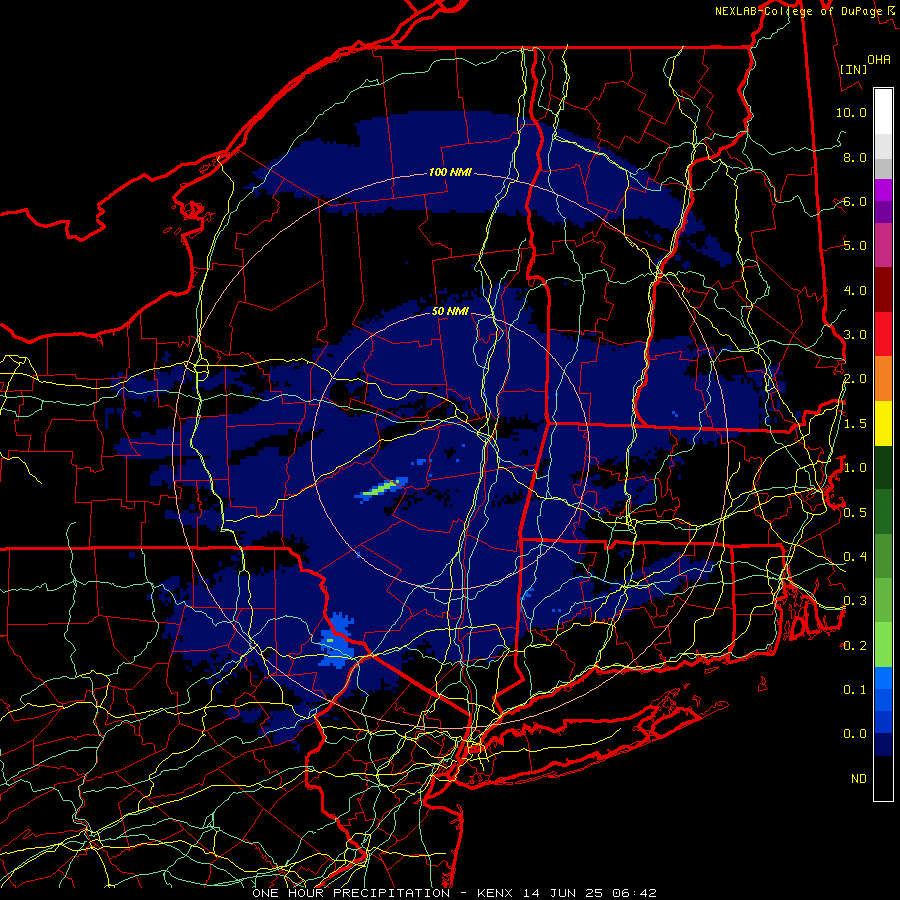The width and height of the screenshot is (900, 900).
Task: Click the 50 NMI range ring label
Action: tap(450, 311)
